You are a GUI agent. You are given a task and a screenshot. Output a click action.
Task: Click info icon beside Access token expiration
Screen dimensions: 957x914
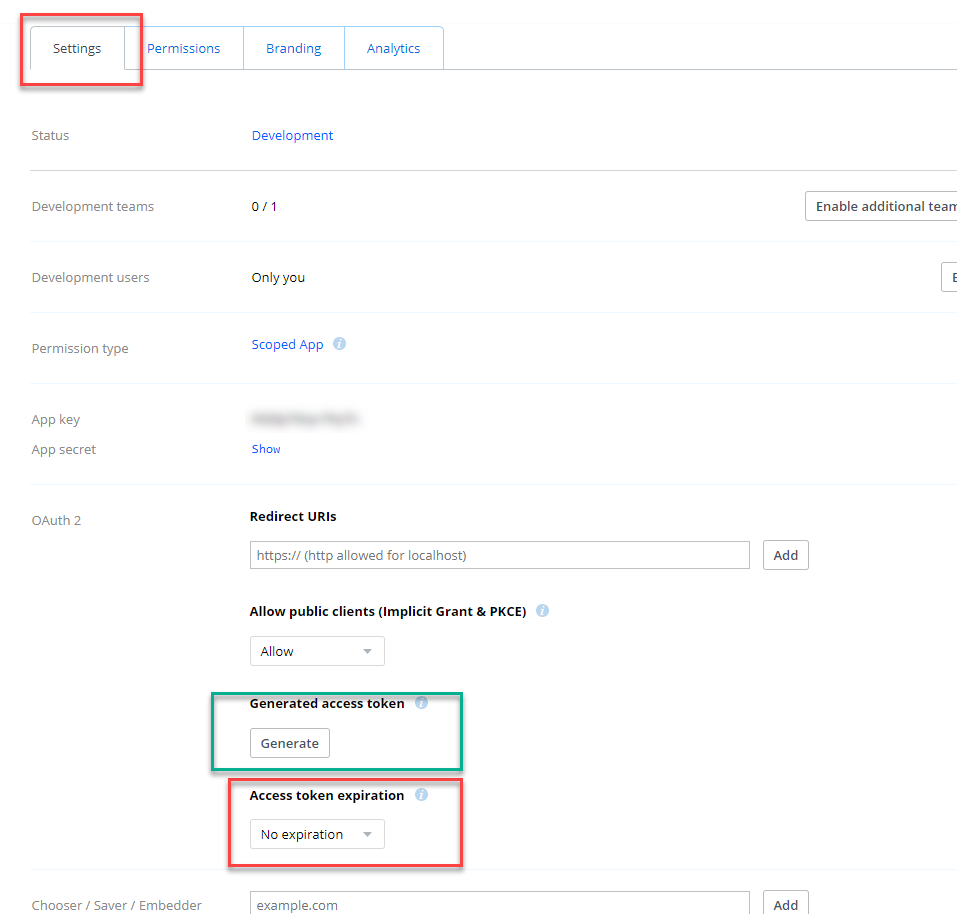pos(421,795)
